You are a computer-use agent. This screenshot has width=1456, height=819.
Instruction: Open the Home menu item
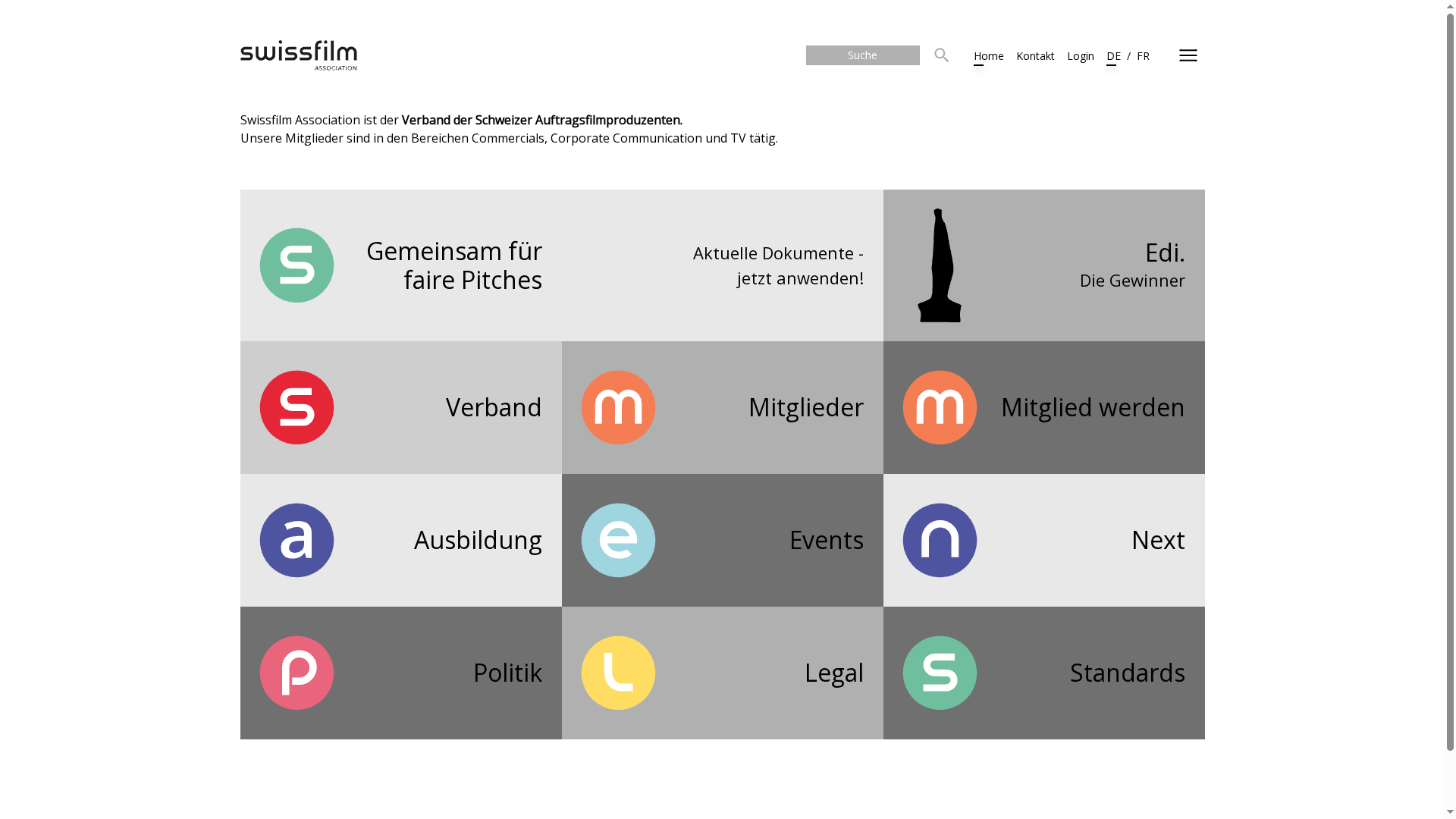[x=988, y=55]
